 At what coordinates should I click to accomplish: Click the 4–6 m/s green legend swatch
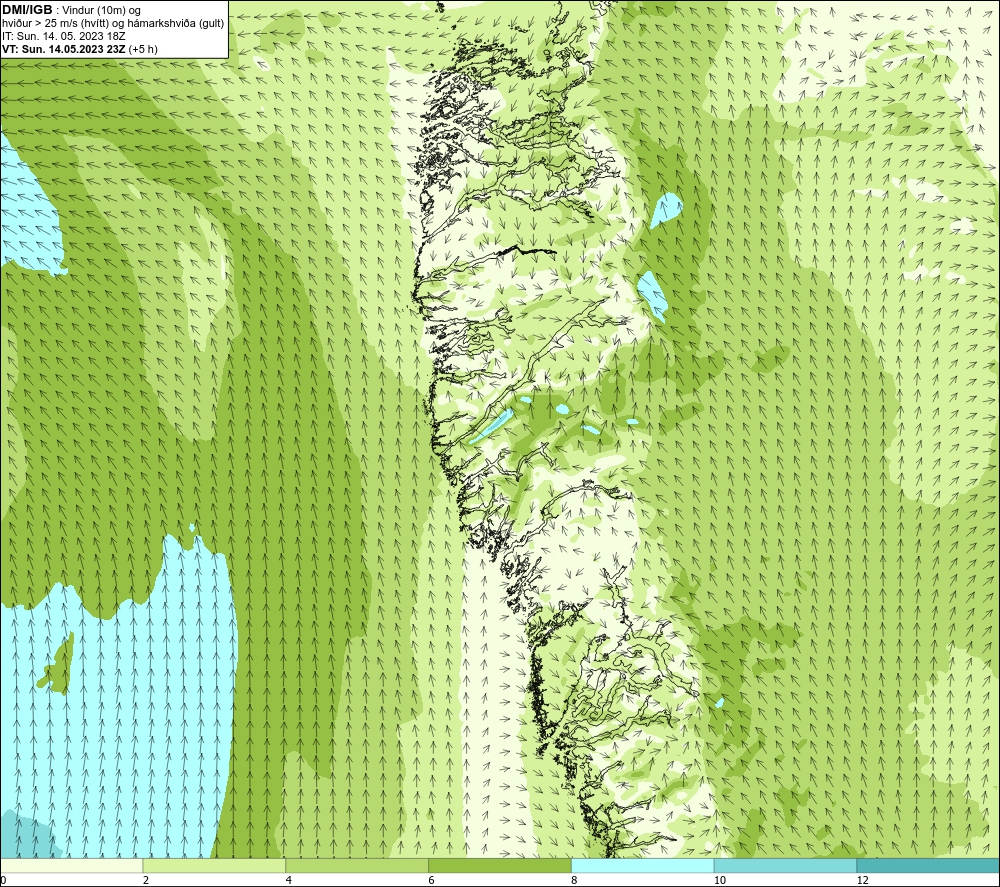pos(357,865)
